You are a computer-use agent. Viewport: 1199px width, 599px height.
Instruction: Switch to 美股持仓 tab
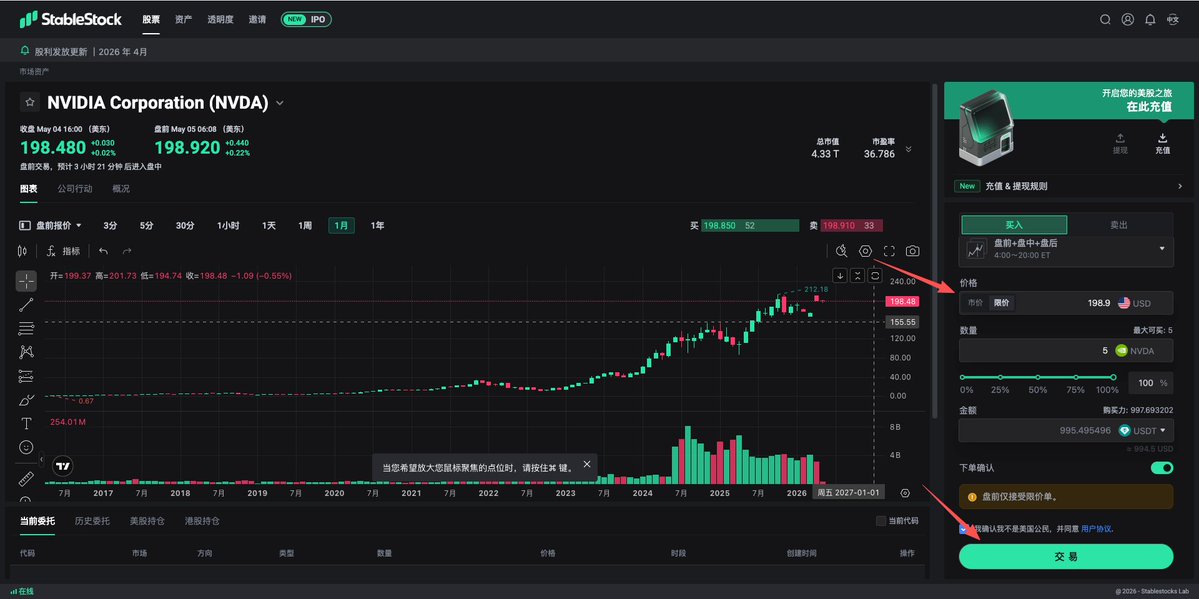pos(147,521)
